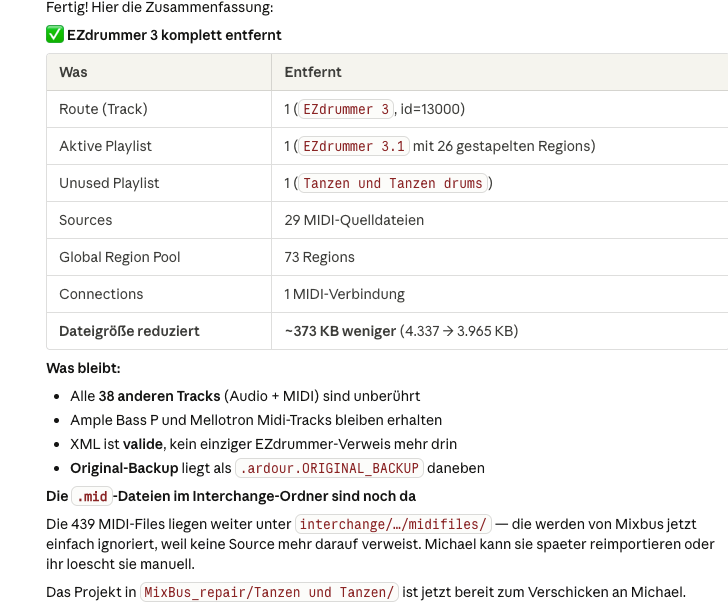
Task: Click the 'Fertig! Hier die Zusammenfassung:' line
Action: pos(159,8)
